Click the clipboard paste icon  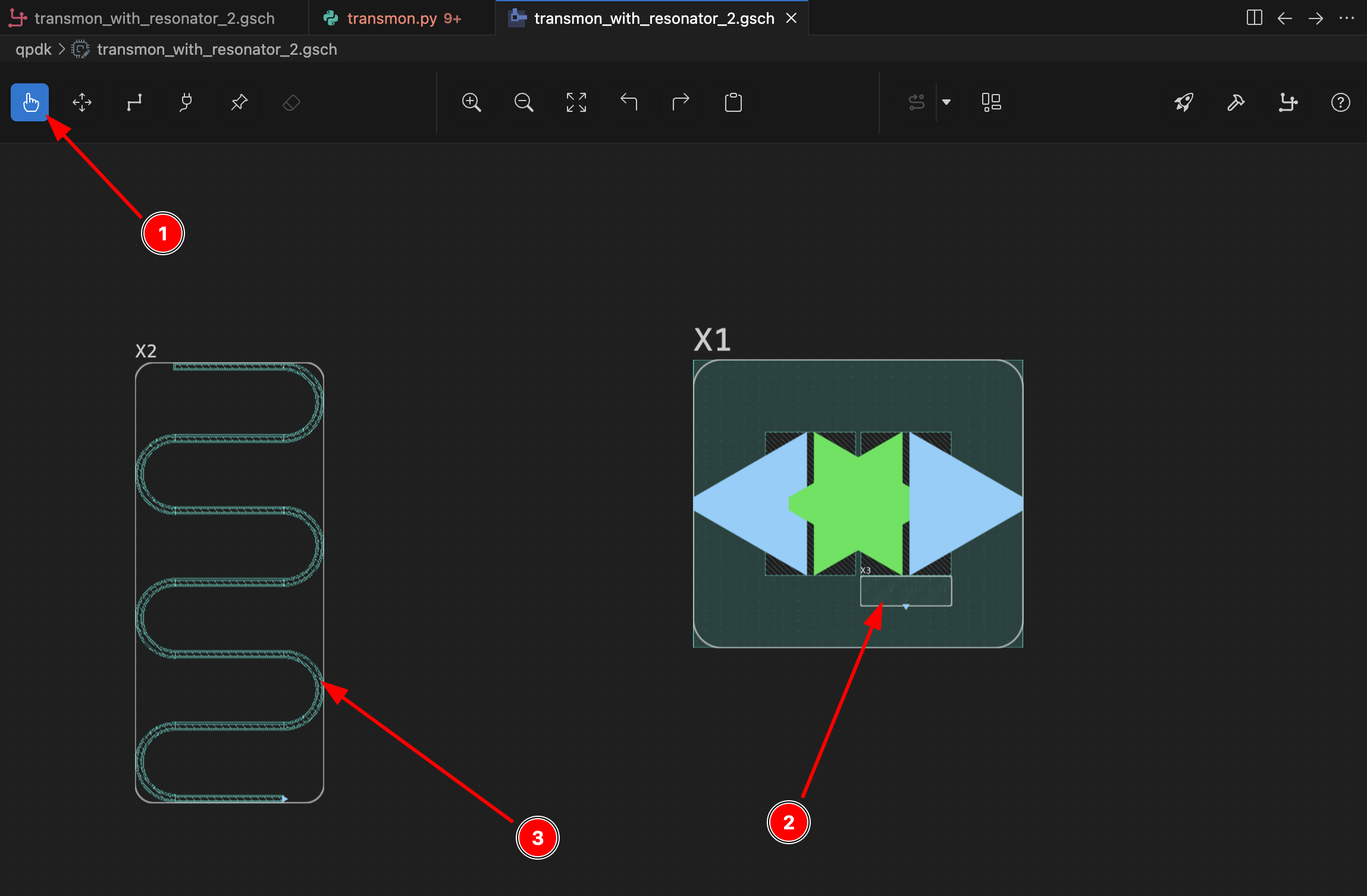coord(733,102)
